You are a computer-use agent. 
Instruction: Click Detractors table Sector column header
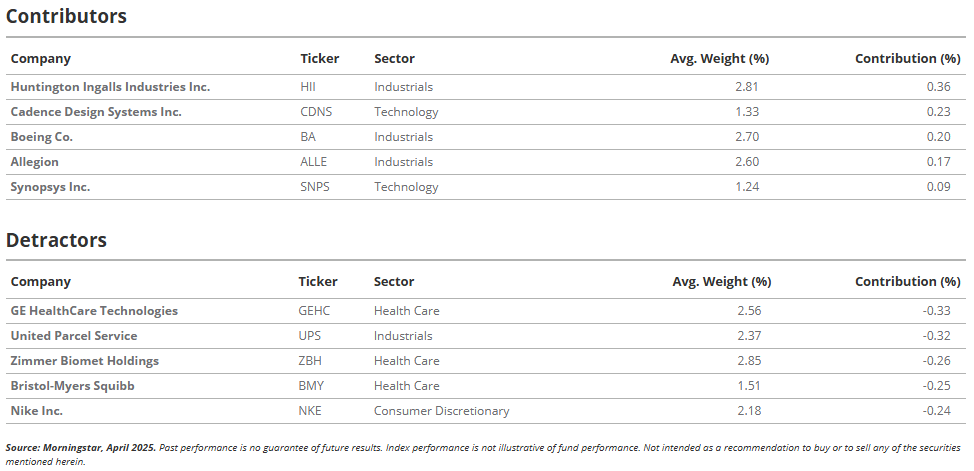pyautogui.click(x=394, y=281)
